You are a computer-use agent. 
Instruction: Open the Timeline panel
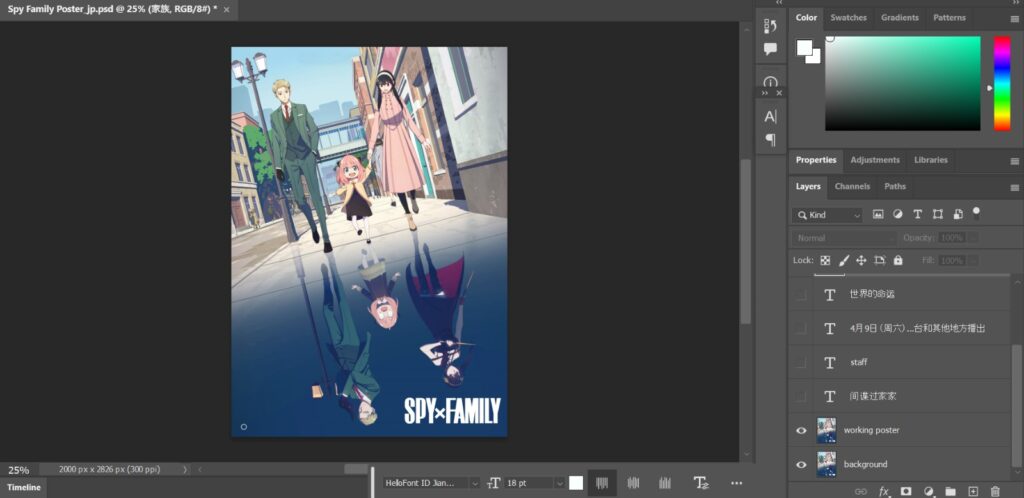25,487
